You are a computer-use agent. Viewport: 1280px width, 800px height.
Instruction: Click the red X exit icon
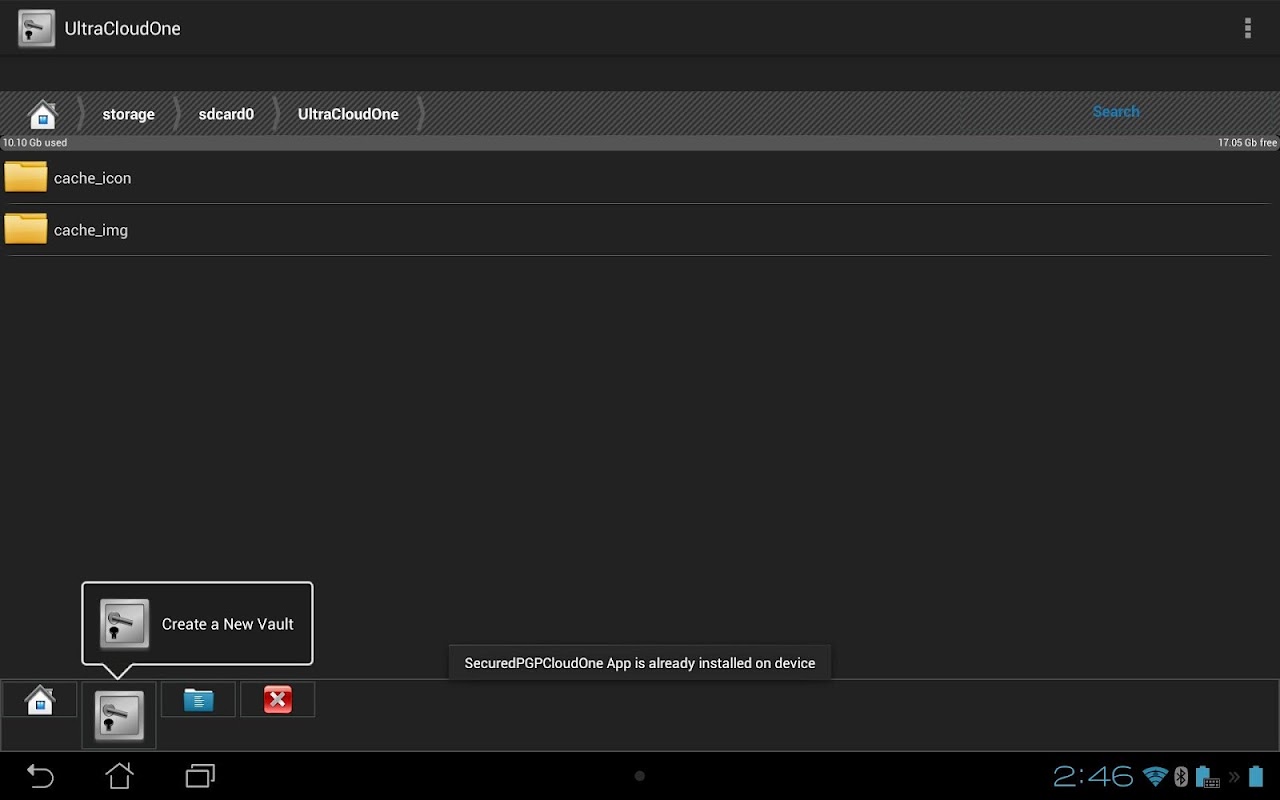[278, 700]
